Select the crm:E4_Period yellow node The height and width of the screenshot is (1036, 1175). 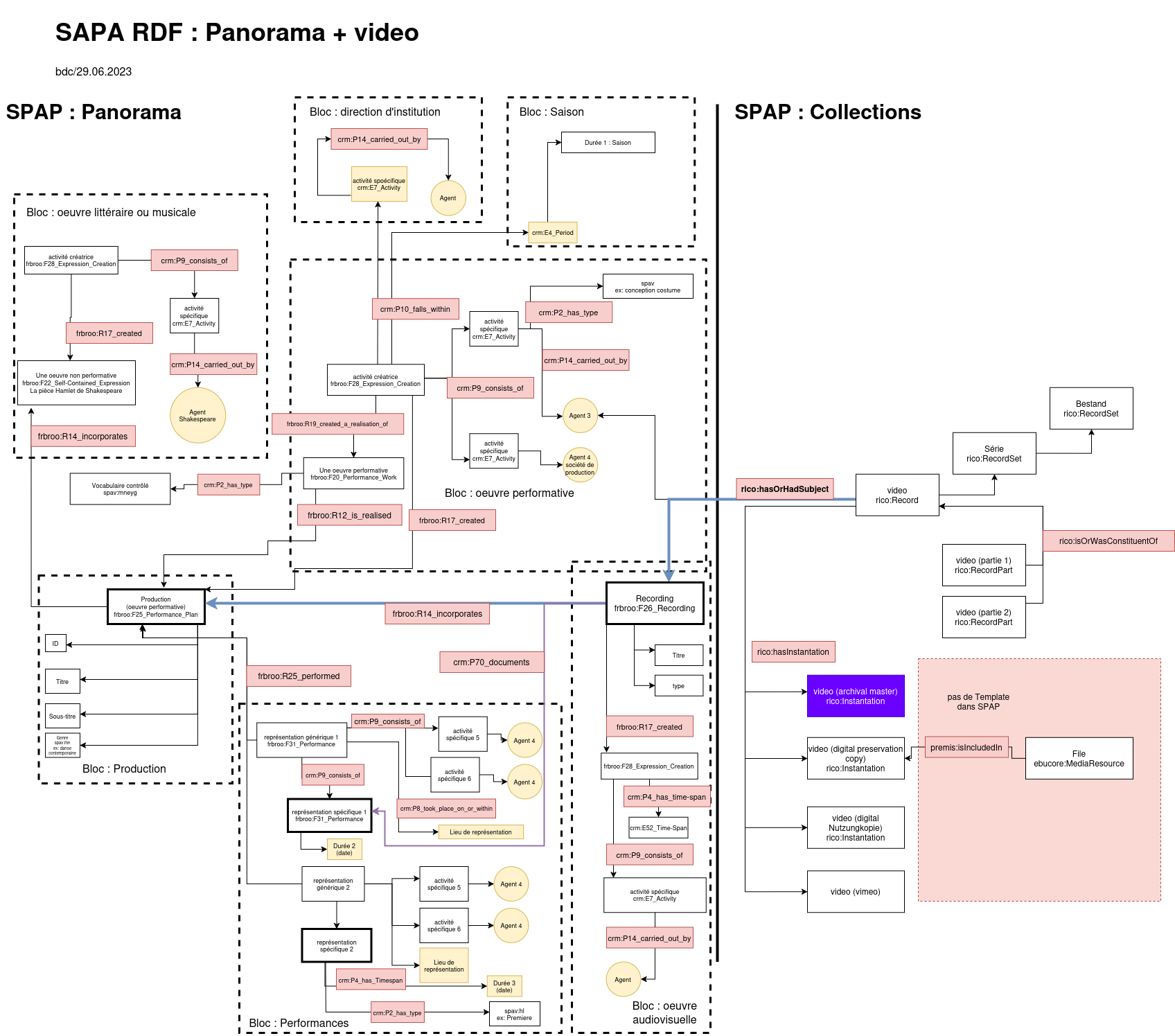553,232
